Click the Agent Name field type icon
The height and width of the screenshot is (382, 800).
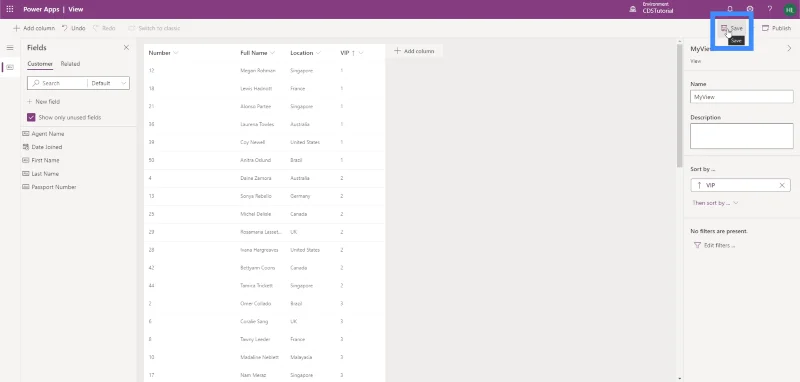[x=26, y=134]
